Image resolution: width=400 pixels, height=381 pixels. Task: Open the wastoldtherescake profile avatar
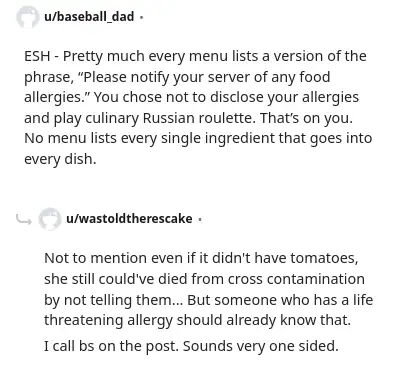[x=50, y=219]
